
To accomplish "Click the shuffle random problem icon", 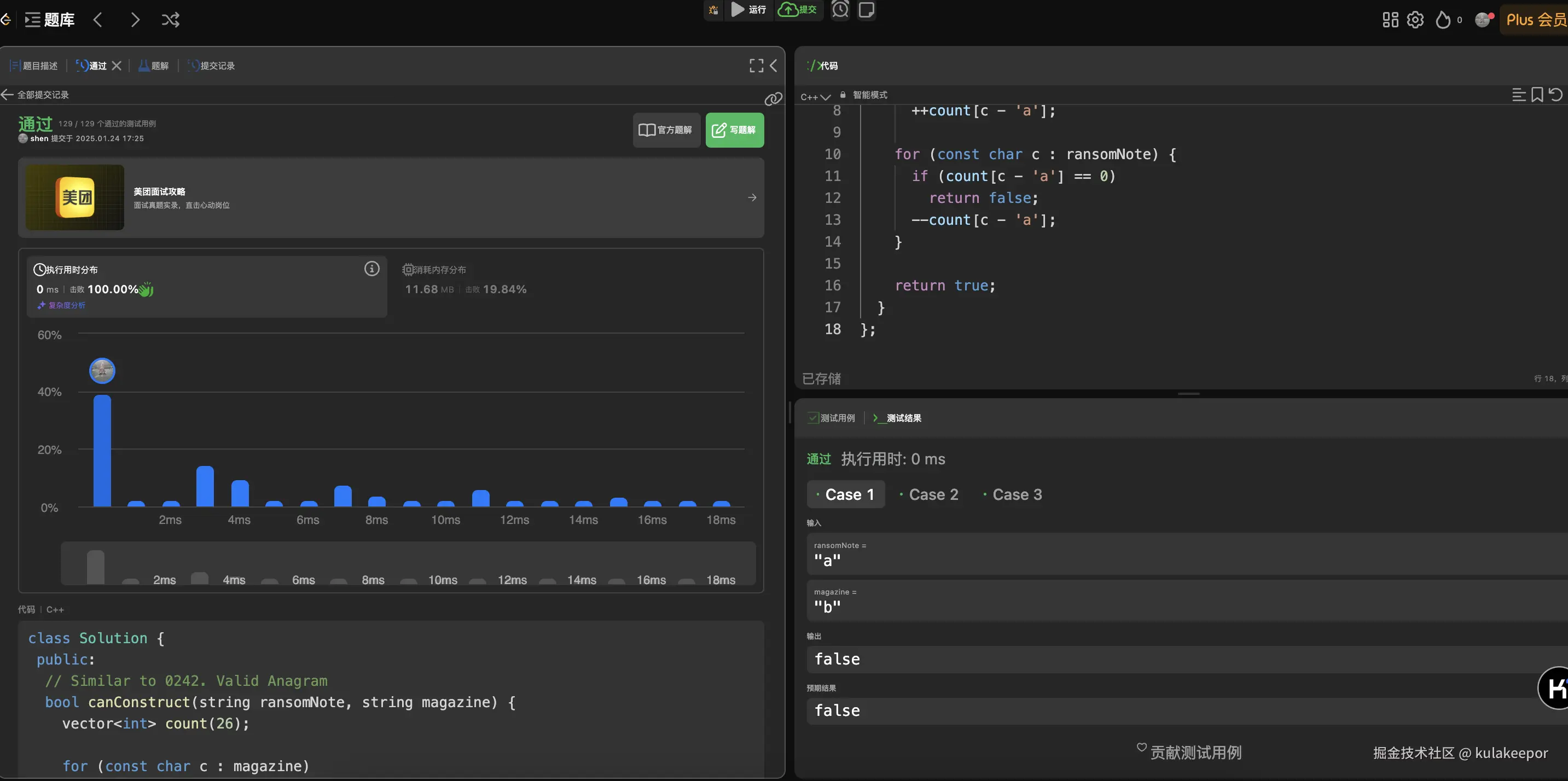I will point(171,20).
